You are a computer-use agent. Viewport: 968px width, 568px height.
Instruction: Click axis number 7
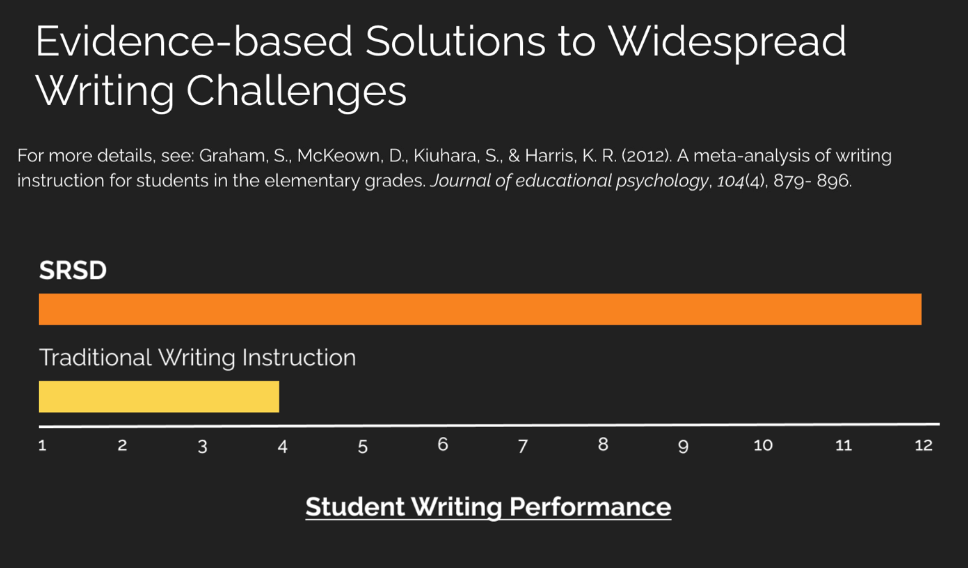tap(523, 446)
